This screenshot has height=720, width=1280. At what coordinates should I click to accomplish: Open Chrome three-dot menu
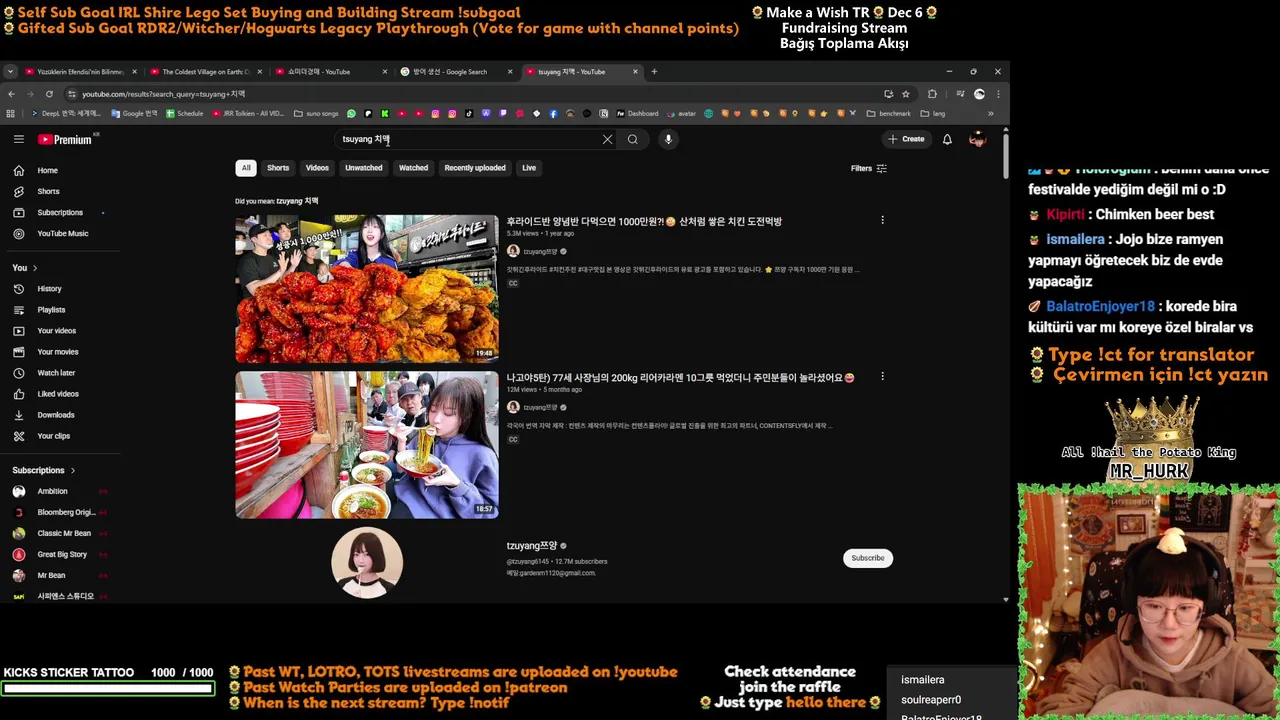click(997, 94)
